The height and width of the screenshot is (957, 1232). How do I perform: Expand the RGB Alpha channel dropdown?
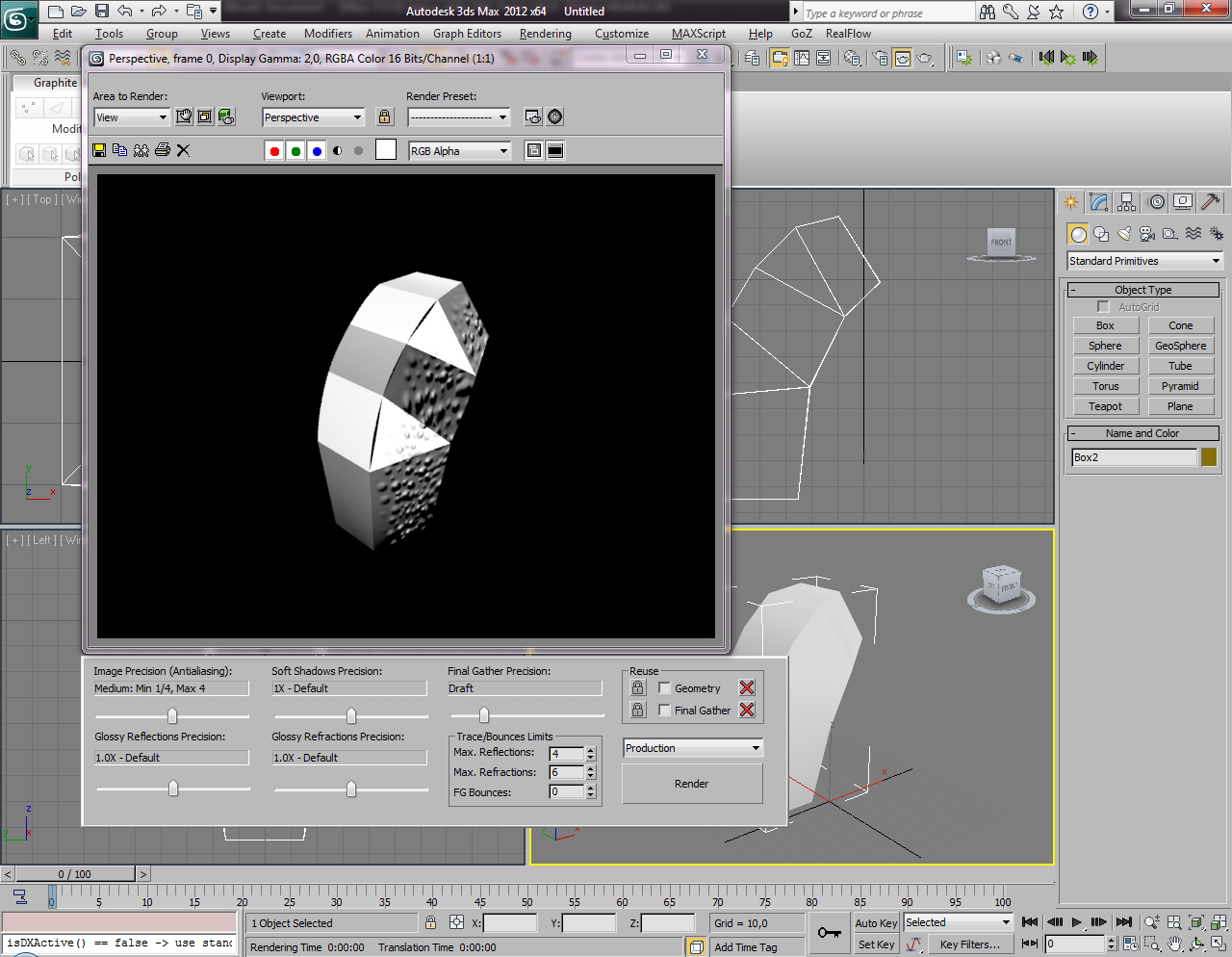pyautogui.click(x=459, y=151)
